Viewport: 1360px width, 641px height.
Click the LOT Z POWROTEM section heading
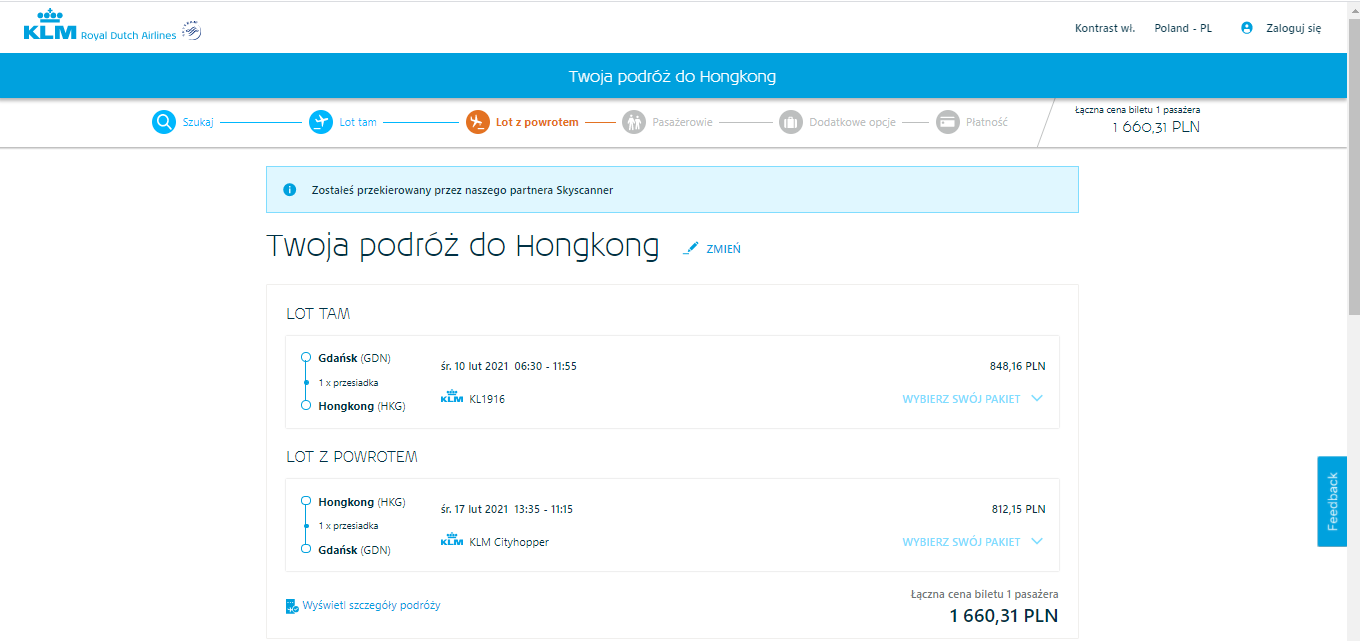point(352,457)
